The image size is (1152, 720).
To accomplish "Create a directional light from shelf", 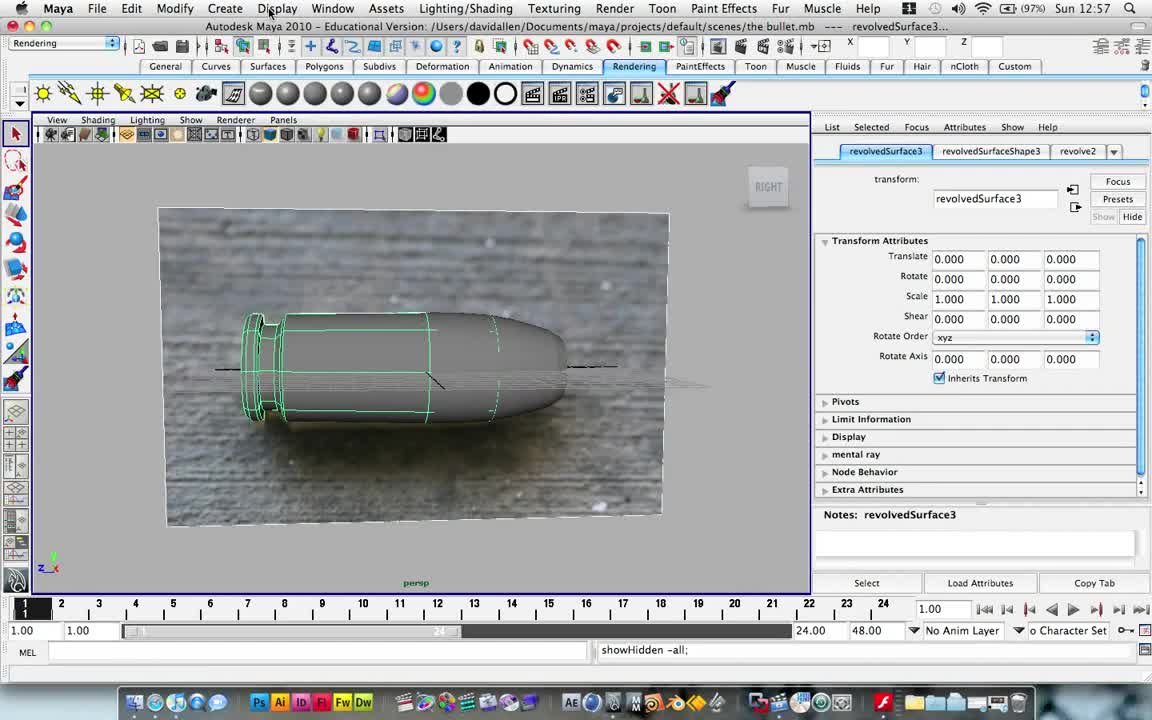I will [x=70, y=94].
